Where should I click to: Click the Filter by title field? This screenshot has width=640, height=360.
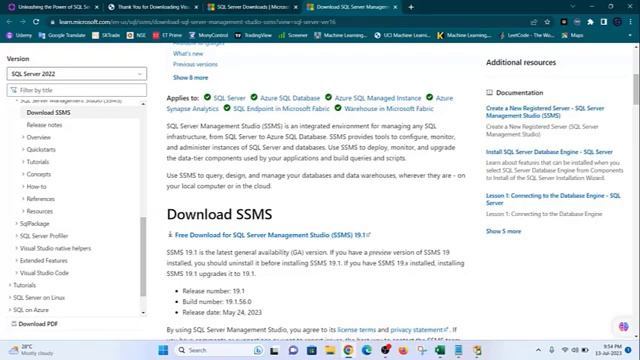tap(77, 90)
